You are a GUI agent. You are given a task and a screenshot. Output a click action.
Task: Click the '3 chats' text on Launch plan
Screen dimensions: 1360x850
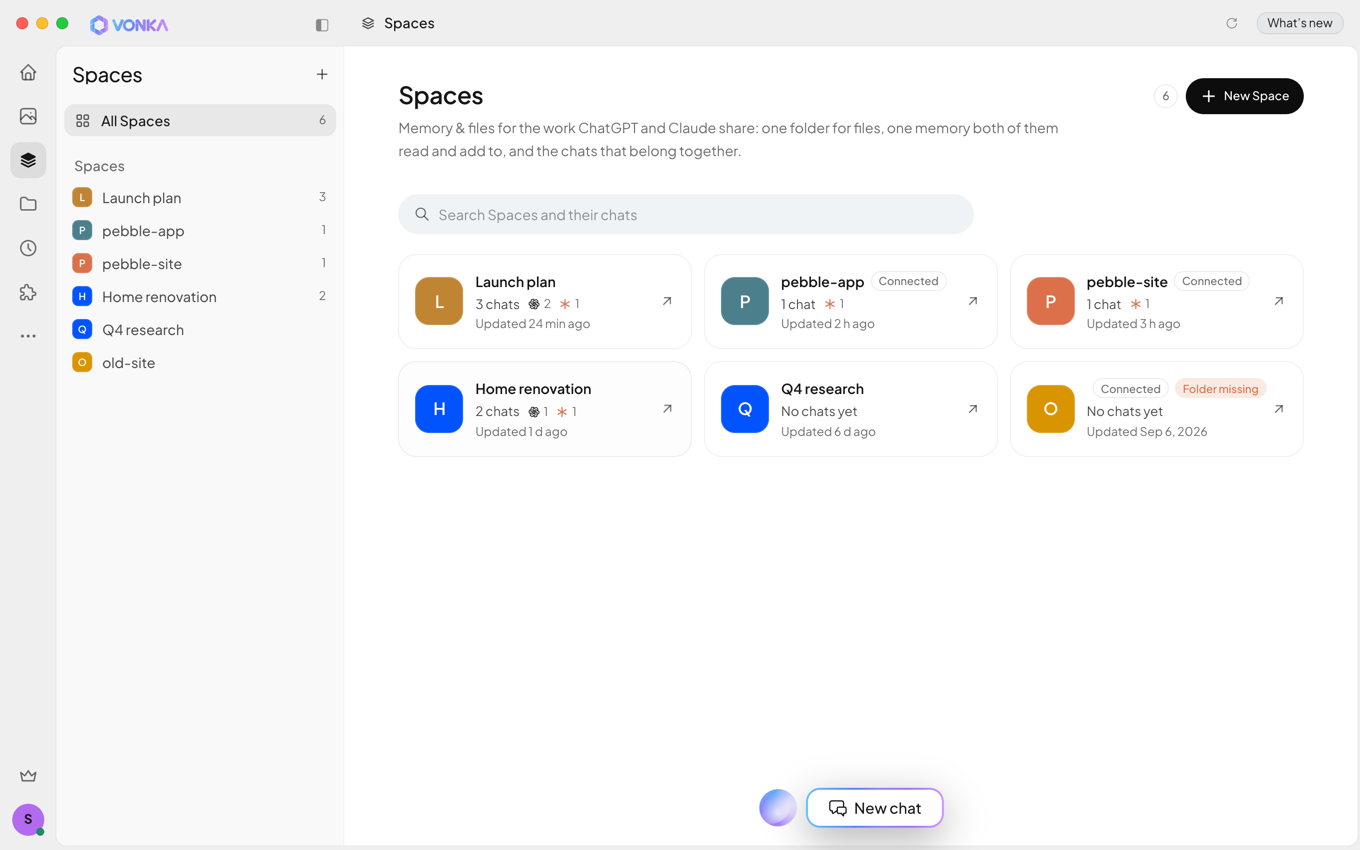pyautogui.click(x=497, y=304)
